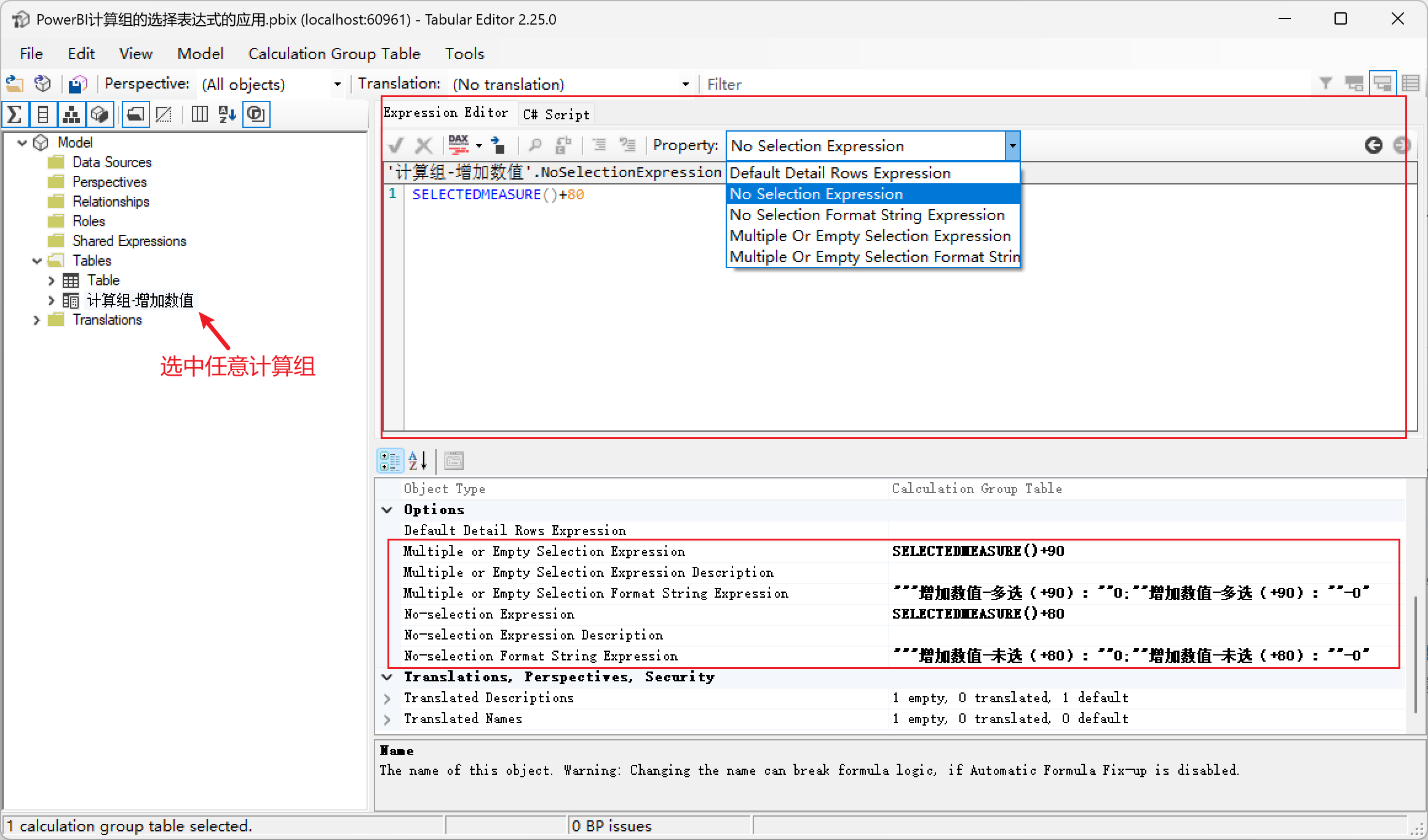This screenshot has height=840, width=1428.
Task: Toggle the show columns icon
Action: tap(43, 114)
